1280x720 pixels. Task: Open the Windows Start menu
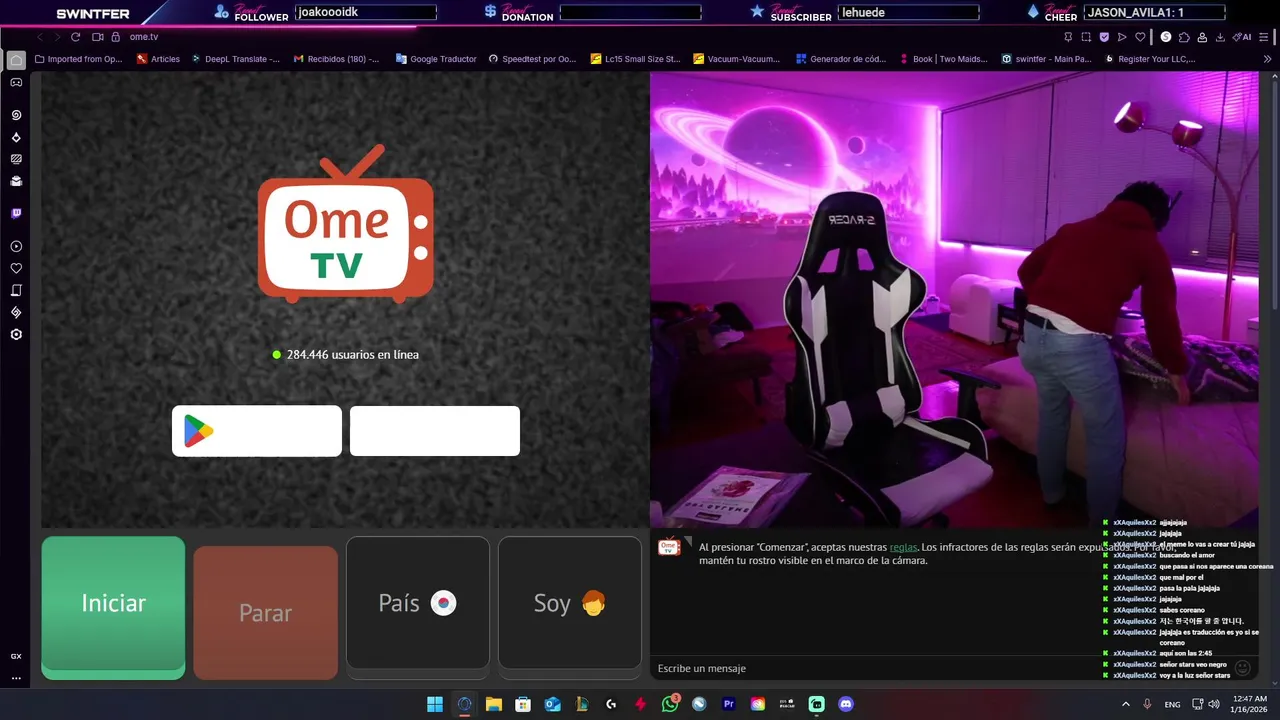pyautogui.click(x=435, y=704)
